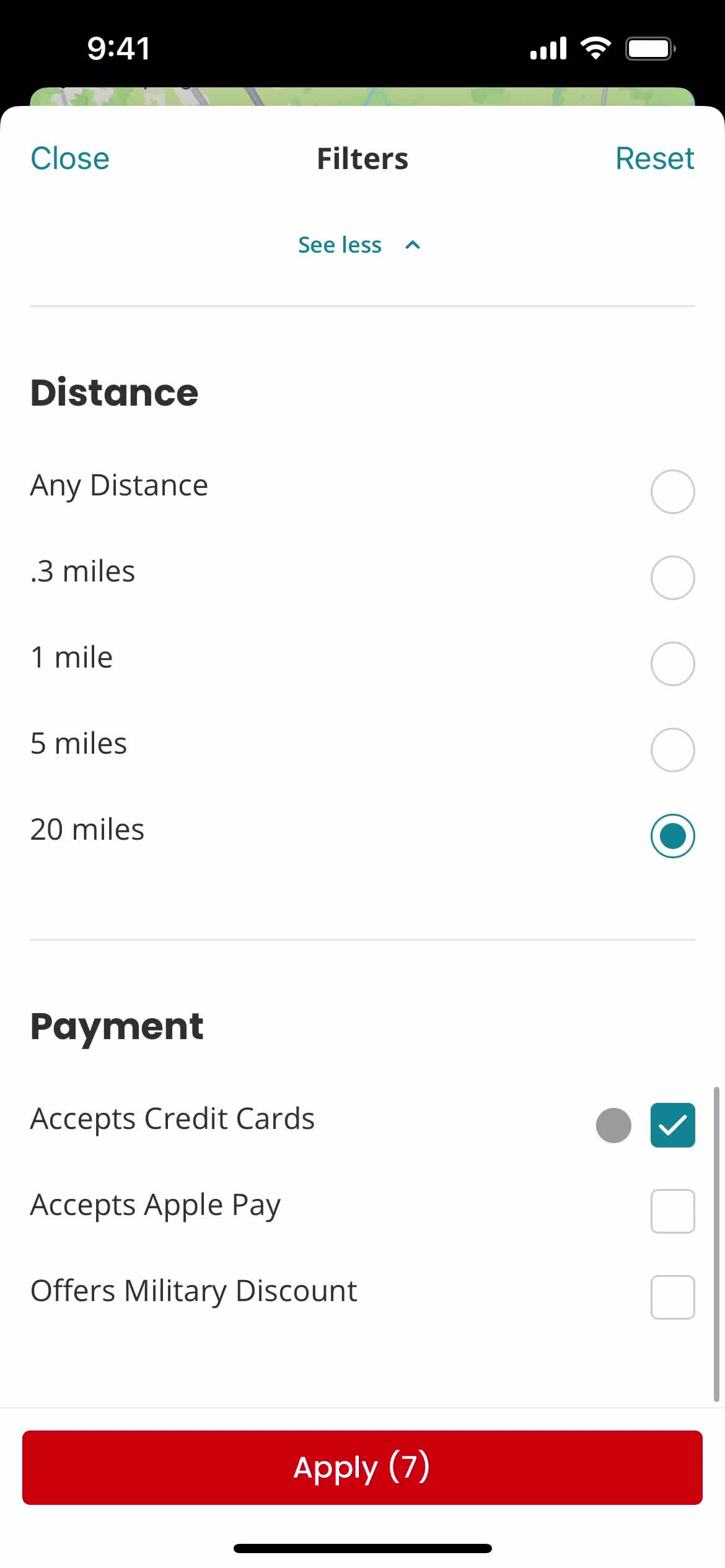The image size is (725, 1568).
Task: Tap the See less chevron arrow
Action: pyautogui.click(x=413, y=245)
